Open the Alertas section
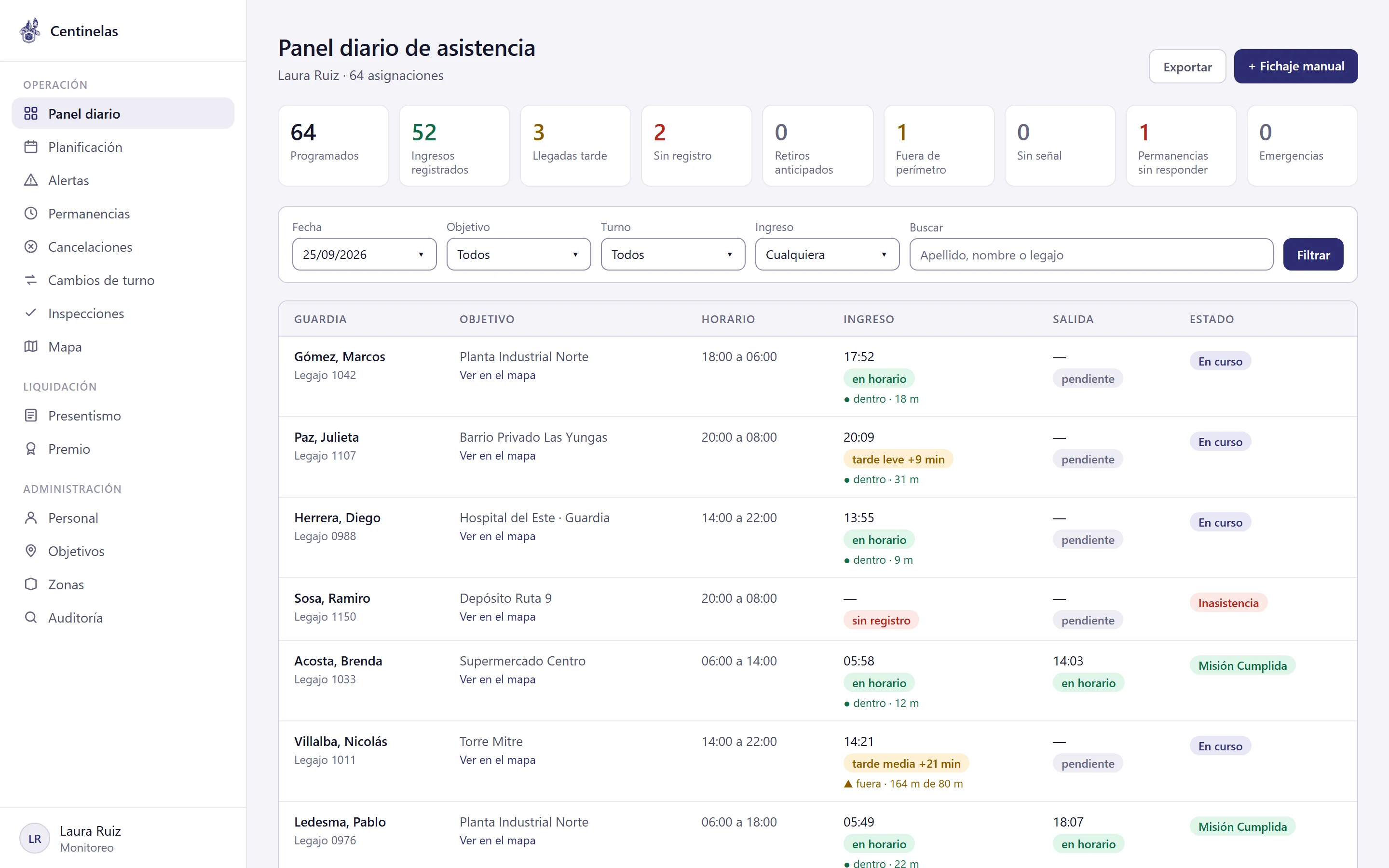Viewport: 1389px width, 868px height. [123, 180]
